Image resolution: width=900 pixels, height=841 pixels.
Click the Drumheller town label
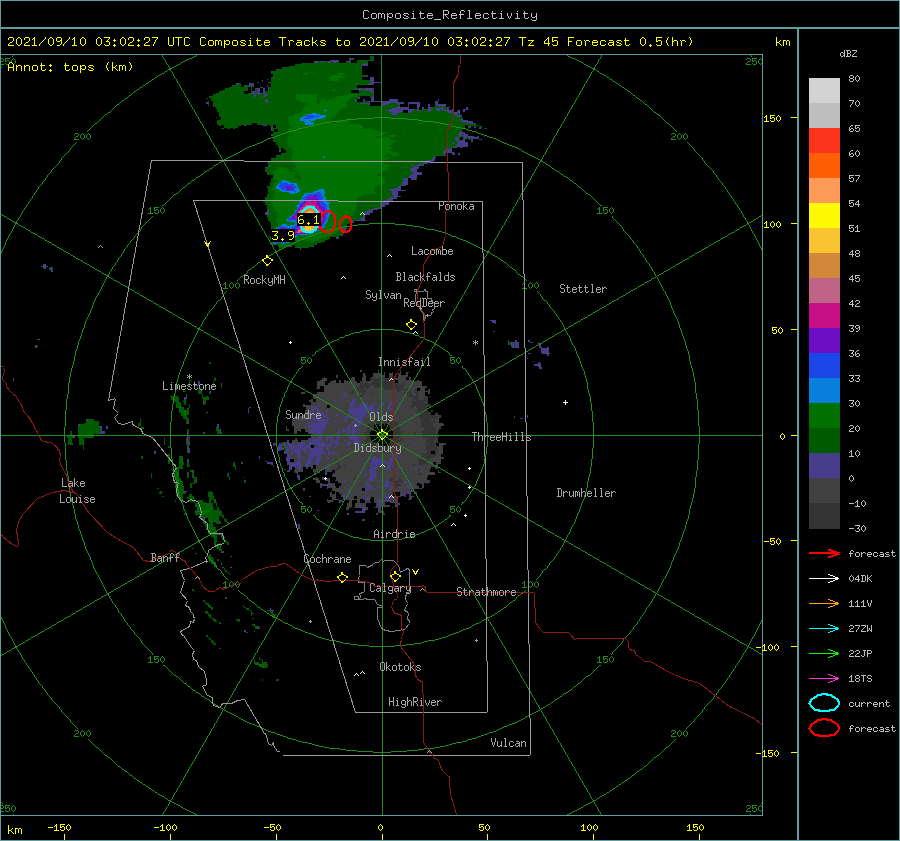pyautogui.click(x=586, y=493)
